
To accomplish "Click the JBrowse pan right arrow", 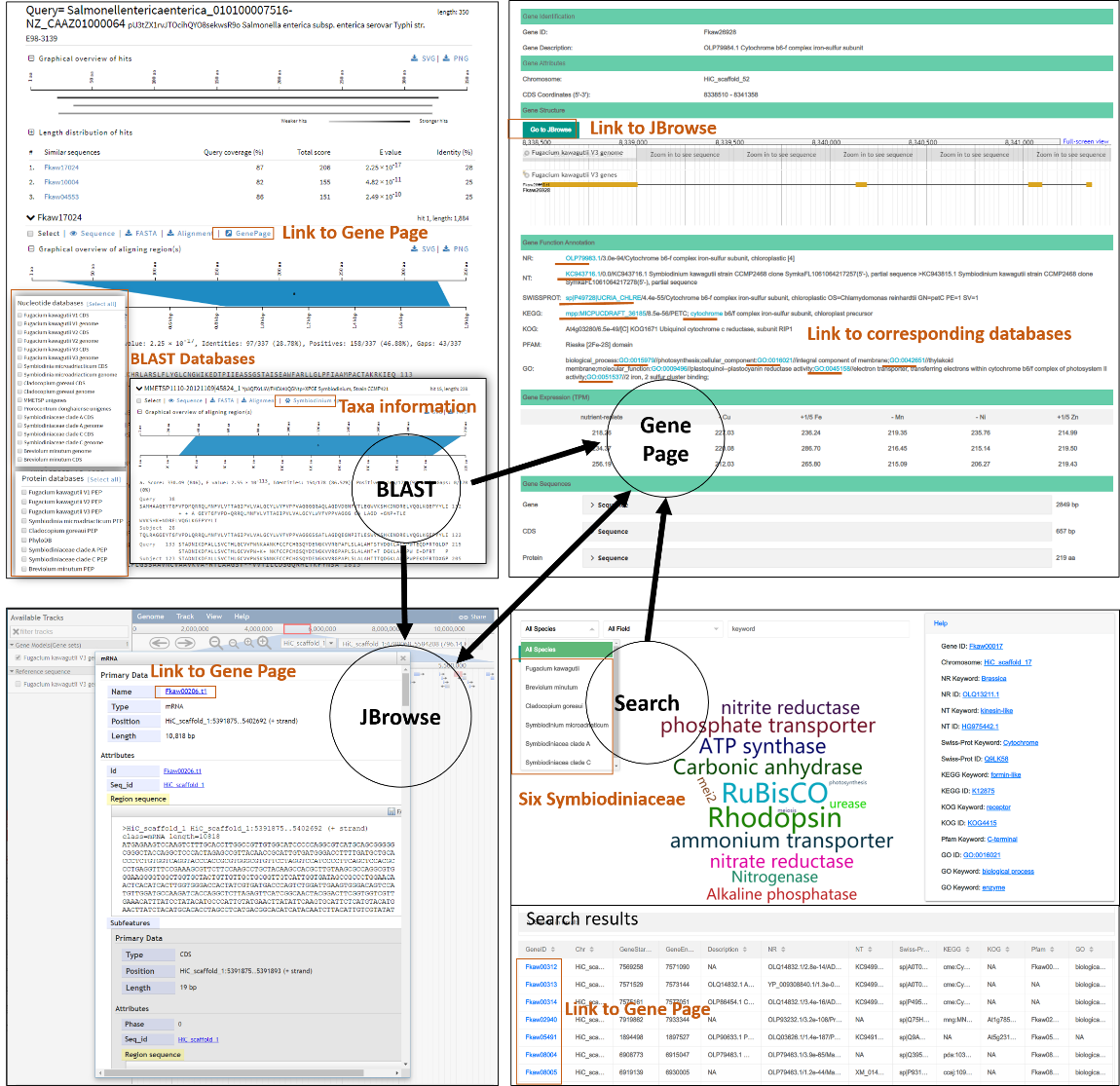I will pyautogui.click(x=185, y=643).
